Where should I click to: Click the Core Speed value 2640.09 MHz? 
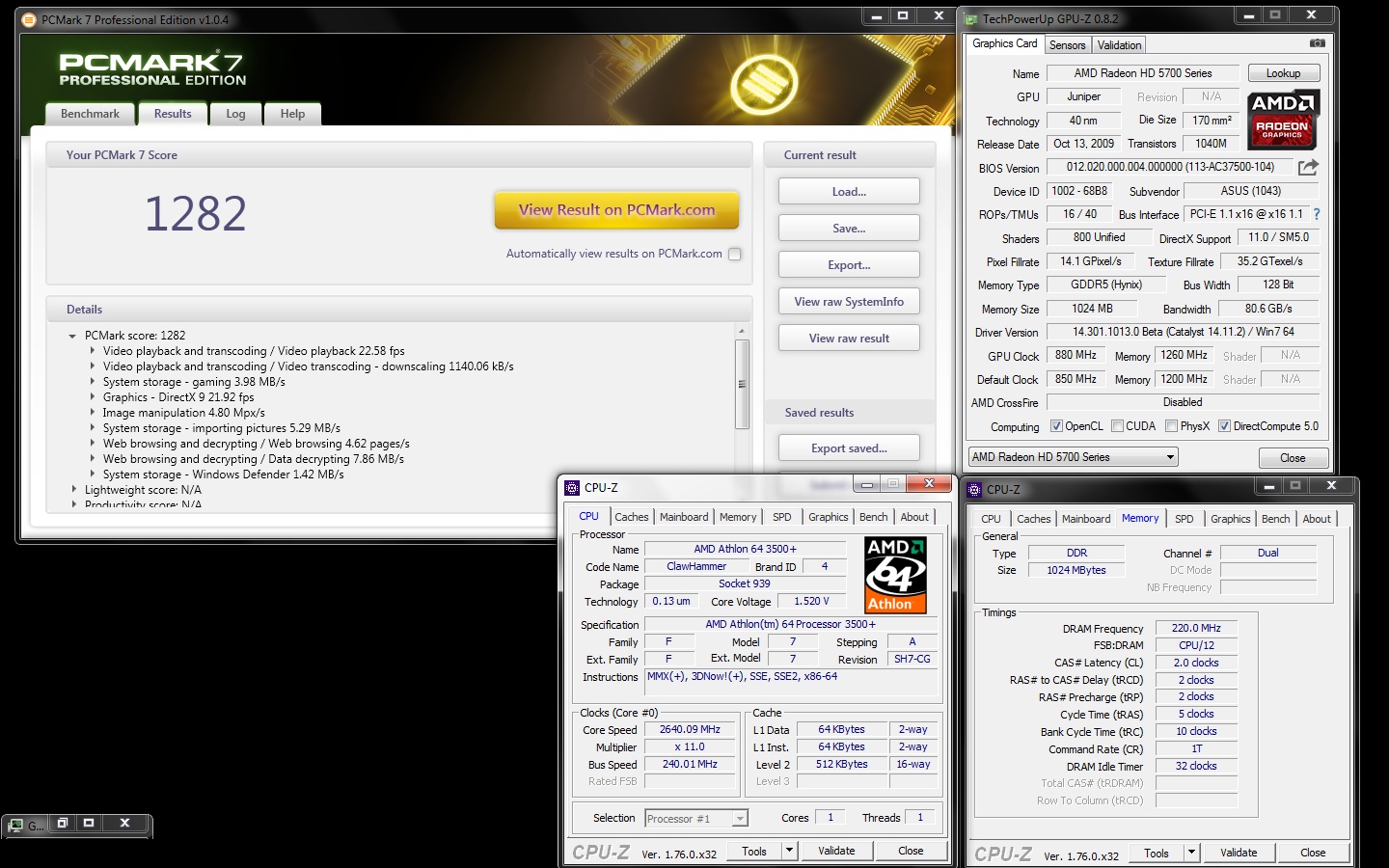[x=690, y=730]
